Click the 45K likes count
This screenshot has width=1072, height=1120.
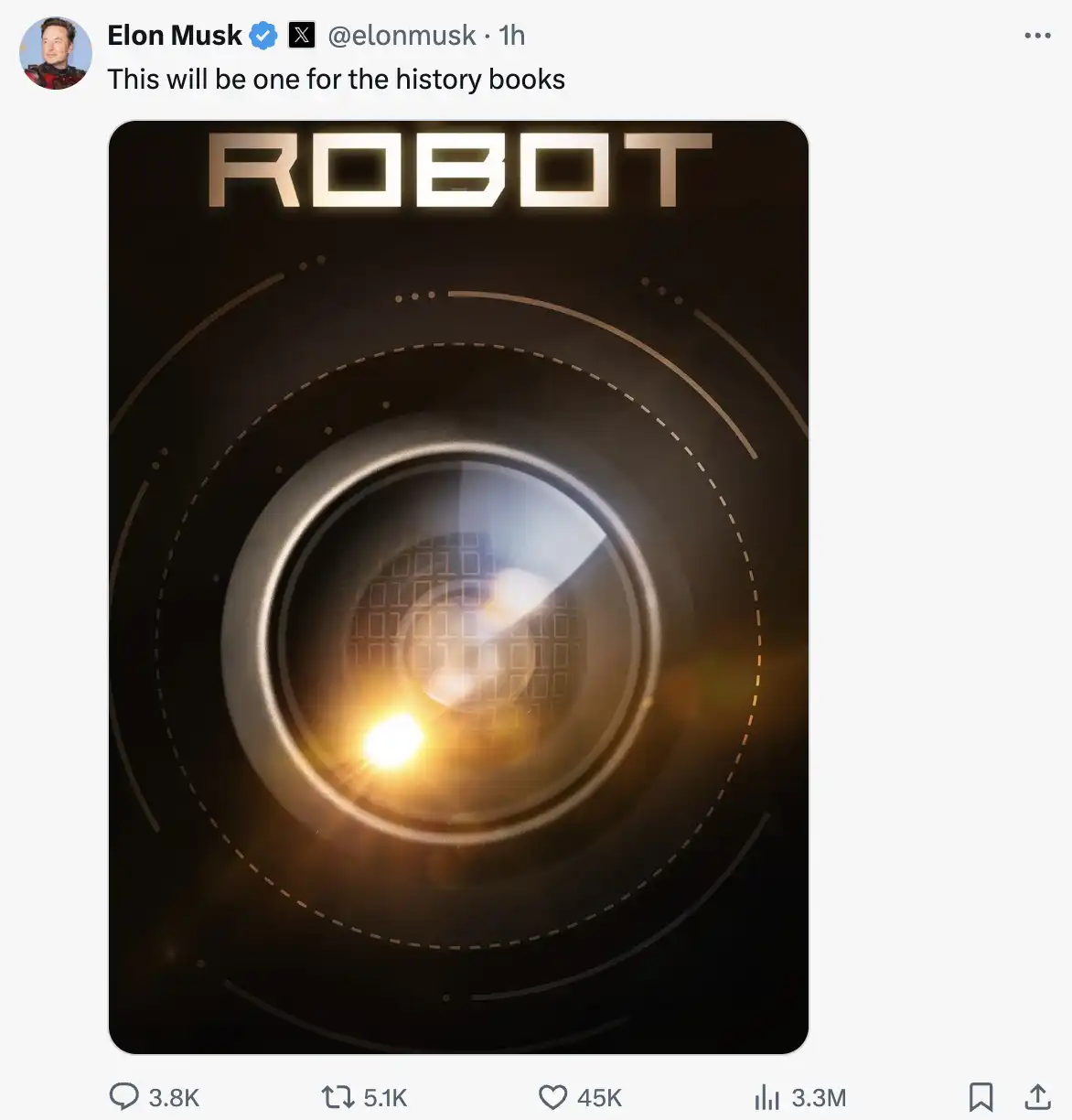coord(599,1097)
